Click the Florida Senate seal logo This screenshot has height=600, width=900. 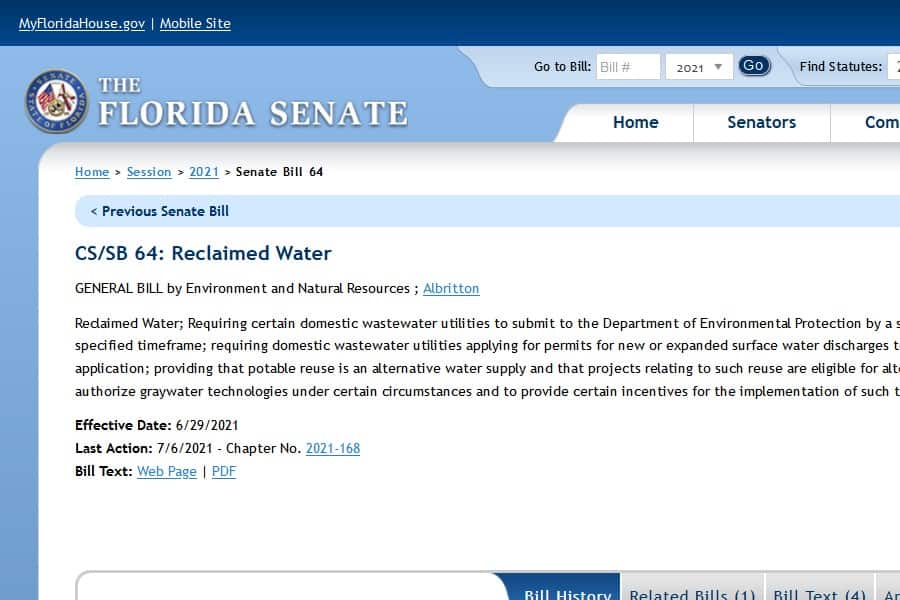tap(56, 101)
